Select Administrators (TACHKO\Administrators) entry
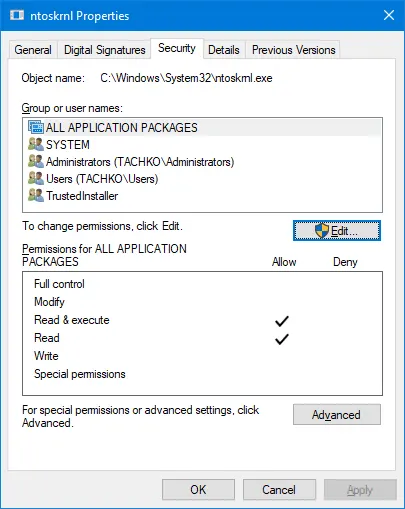Viewport: 405px width, 509px height. pyautogui.click(x=140, y=162)
